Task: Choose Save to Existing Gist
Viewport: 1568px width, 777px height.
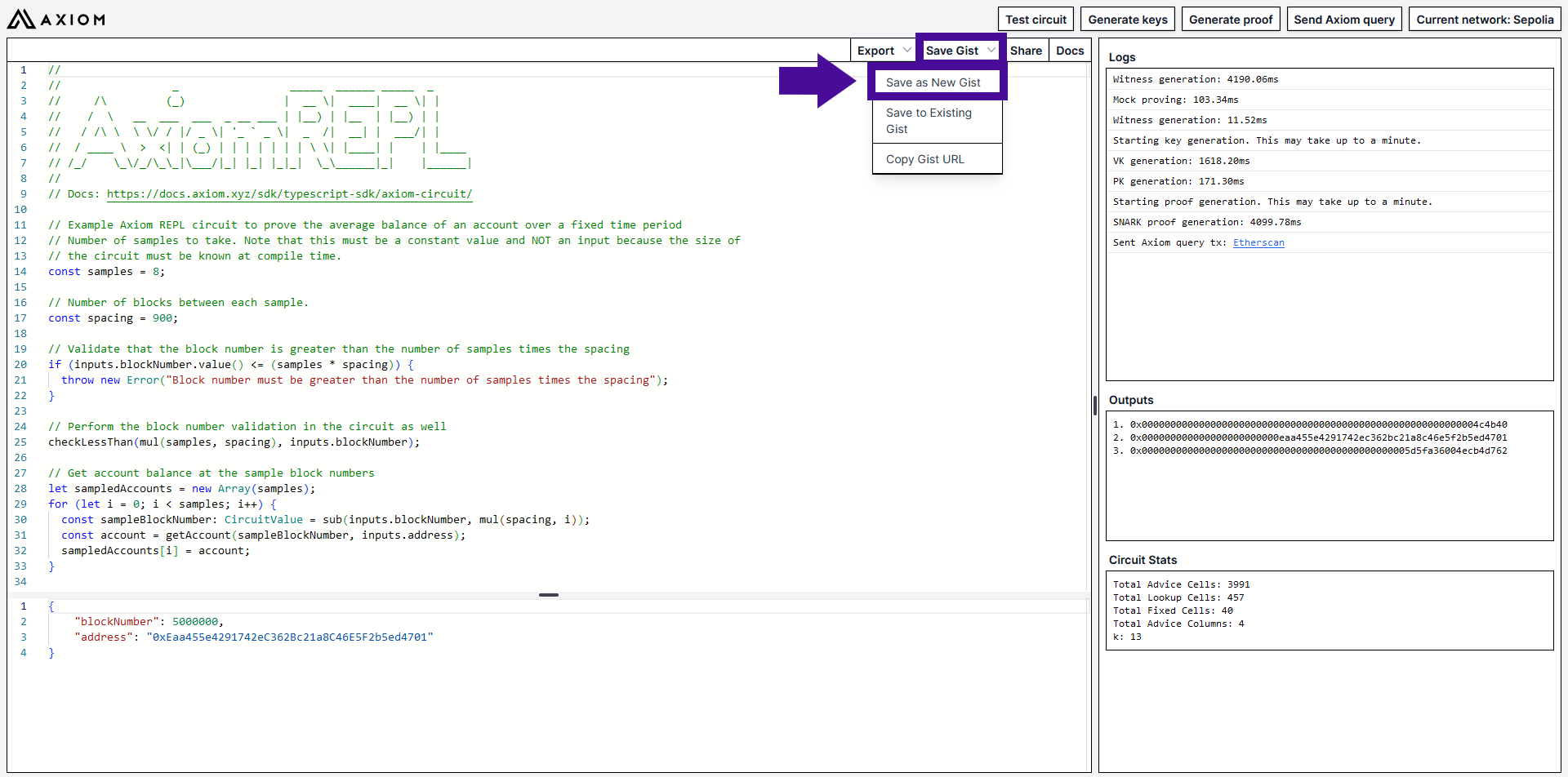Action: click(929, 121)
